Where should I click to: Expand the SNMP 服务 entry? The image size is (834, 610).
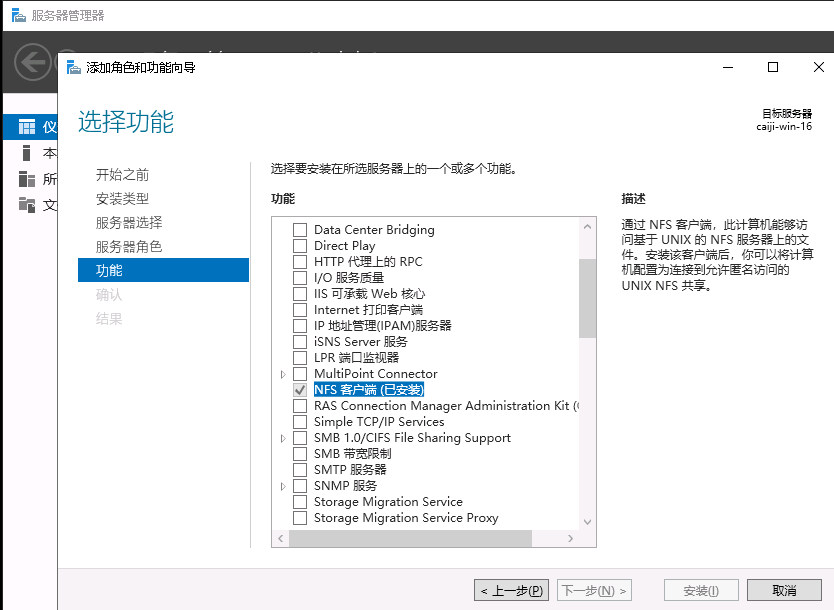pyautogui.click(x=283, y=485)
